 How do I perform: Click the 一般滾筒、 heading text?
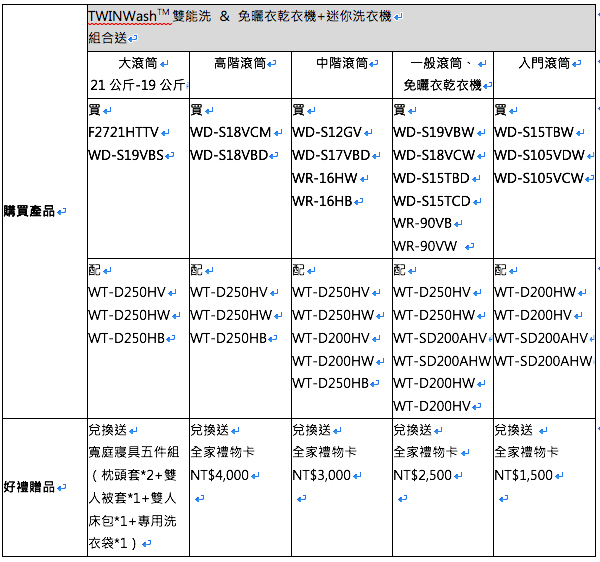(x=441, y=64)
